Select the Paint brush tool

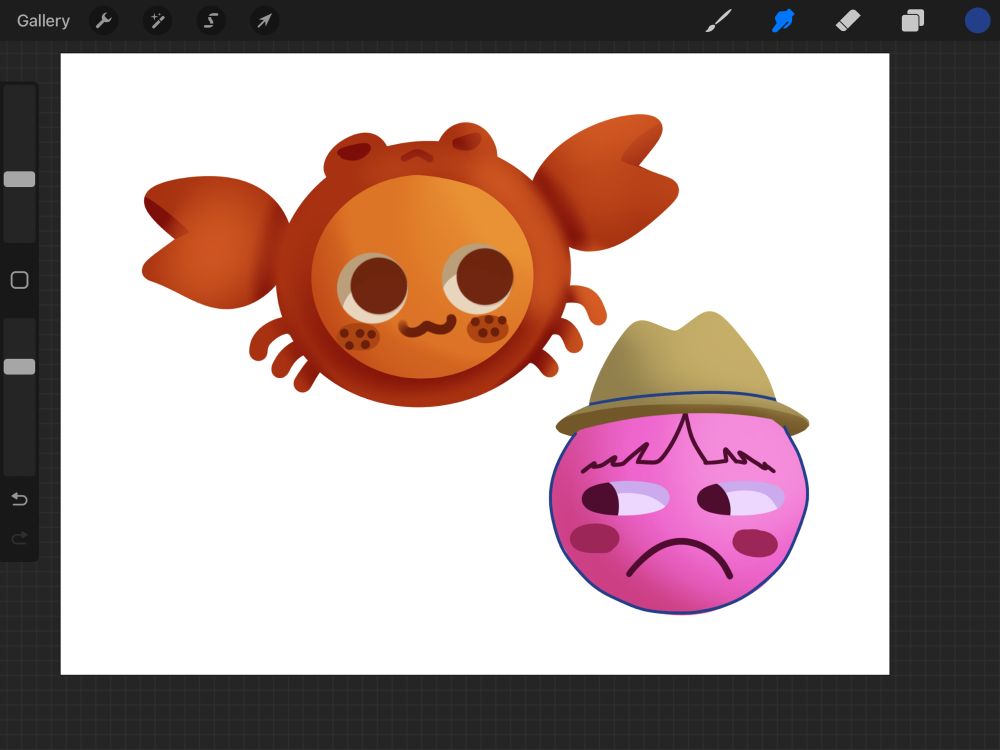click(x=719, y=21)
